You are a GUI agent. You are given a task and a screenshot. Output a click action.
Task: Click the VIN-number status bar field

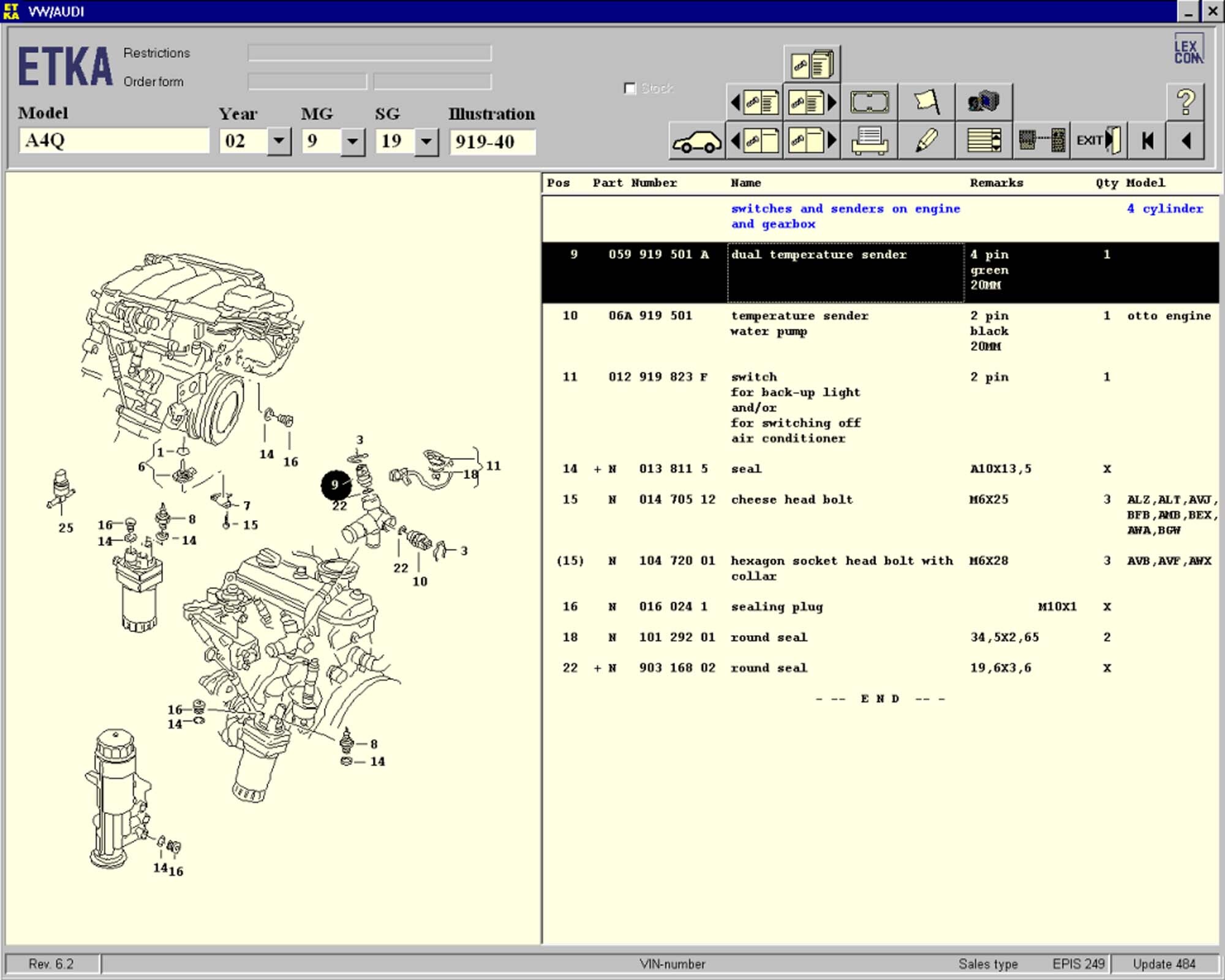[x=673, y=964]
